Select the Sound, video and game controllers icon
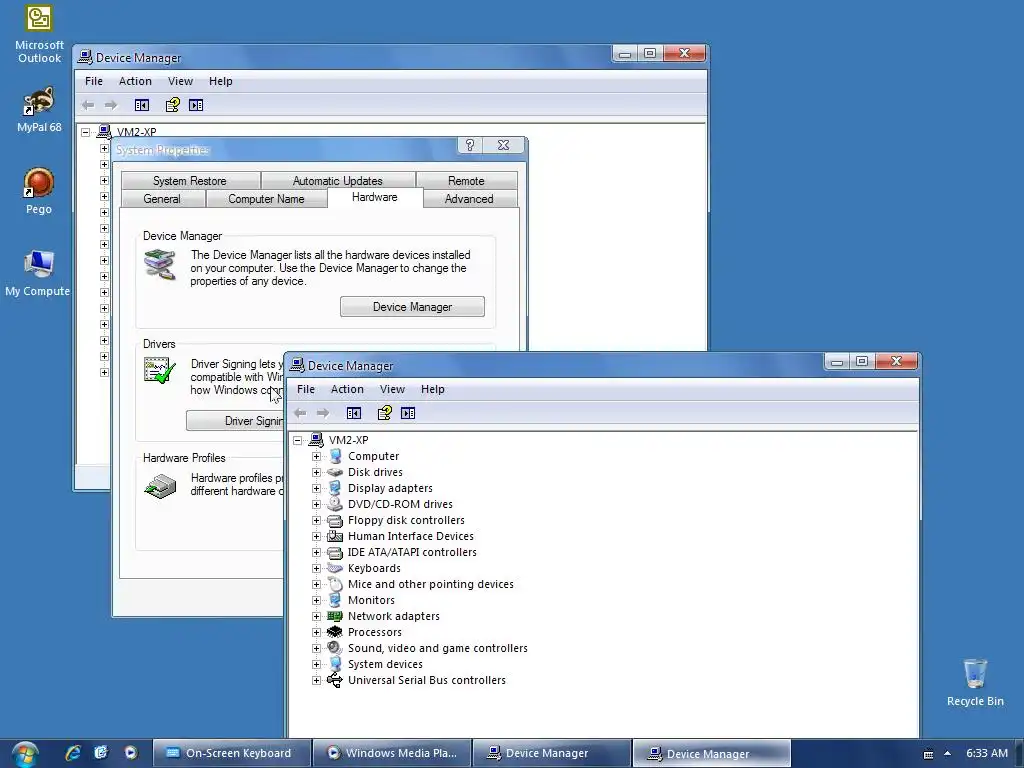The width and height of the screenshot is (1024, 768). (x=335, y=648)
